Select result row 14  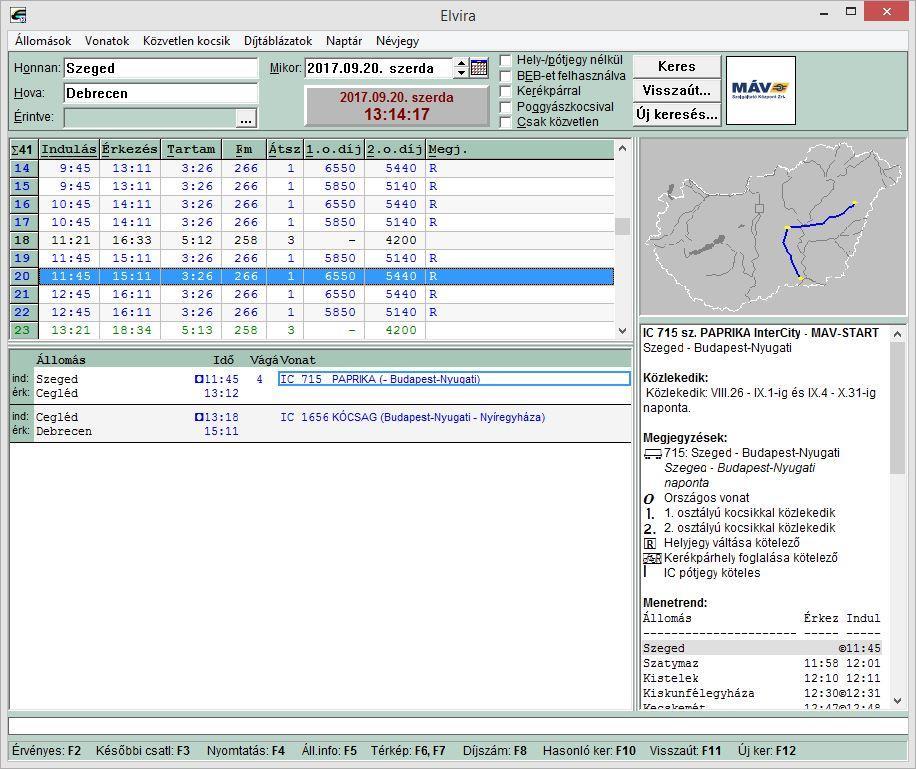312,168
